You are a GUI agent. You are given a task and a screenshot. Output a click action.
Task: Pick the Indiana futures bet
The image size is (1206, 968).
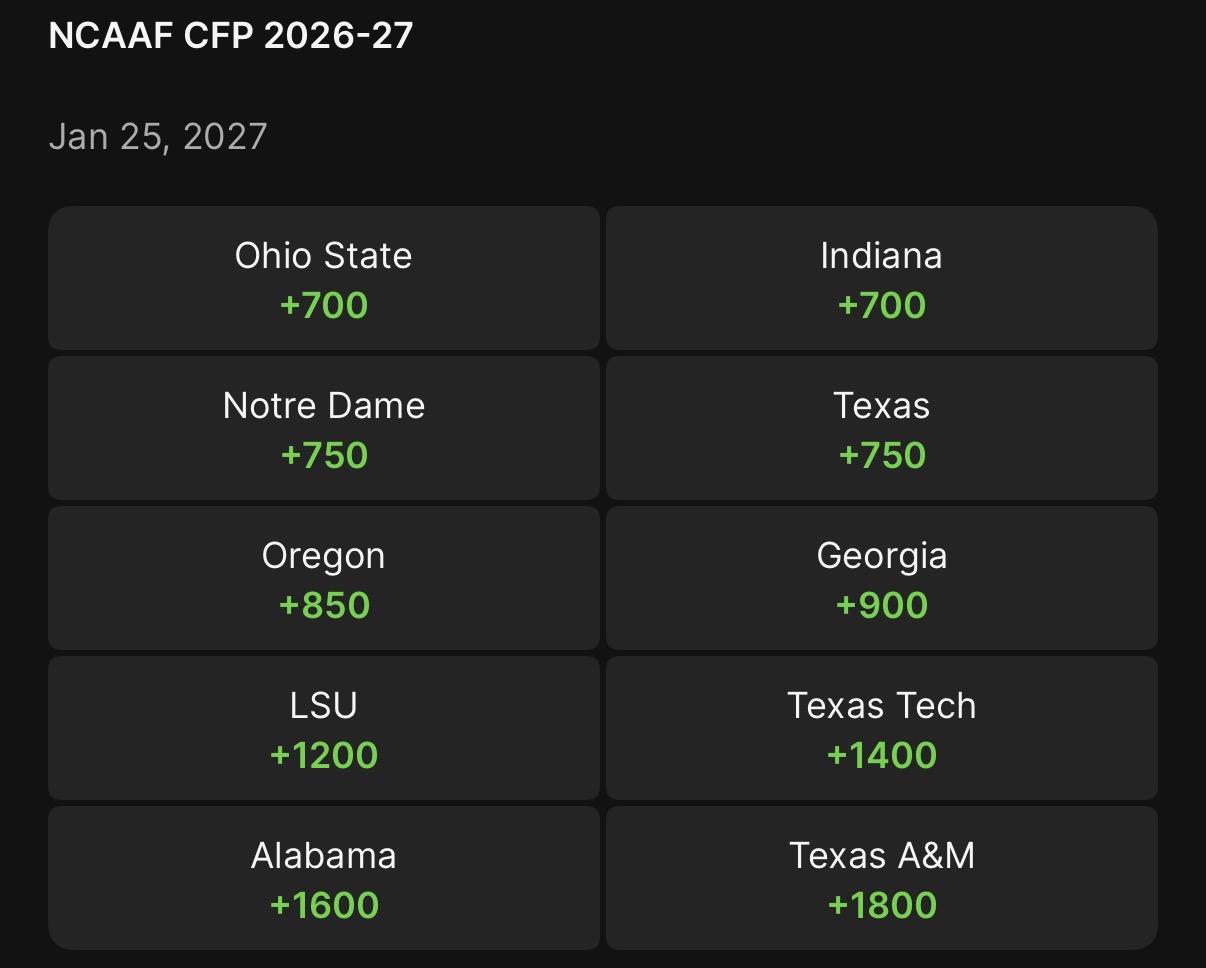[881, 278]
